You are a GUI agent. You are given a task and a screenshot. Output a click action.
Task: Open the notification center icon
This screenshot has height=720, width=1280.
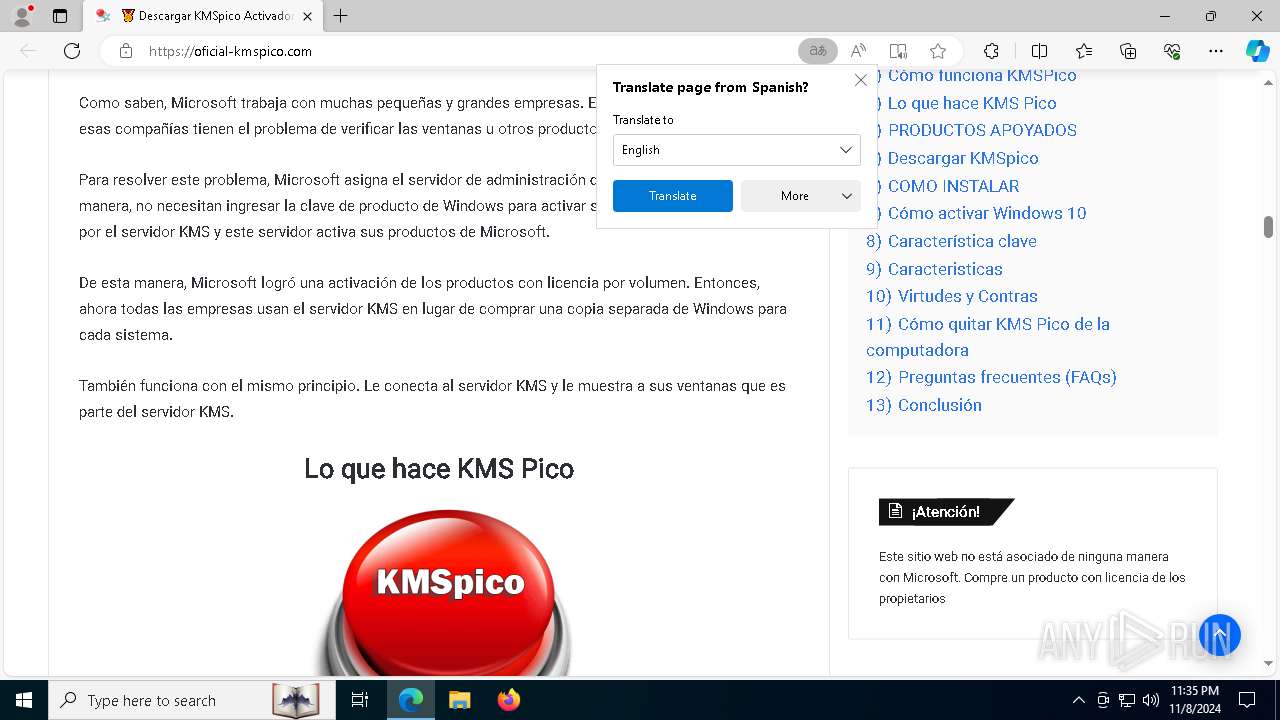point(1247,700)
